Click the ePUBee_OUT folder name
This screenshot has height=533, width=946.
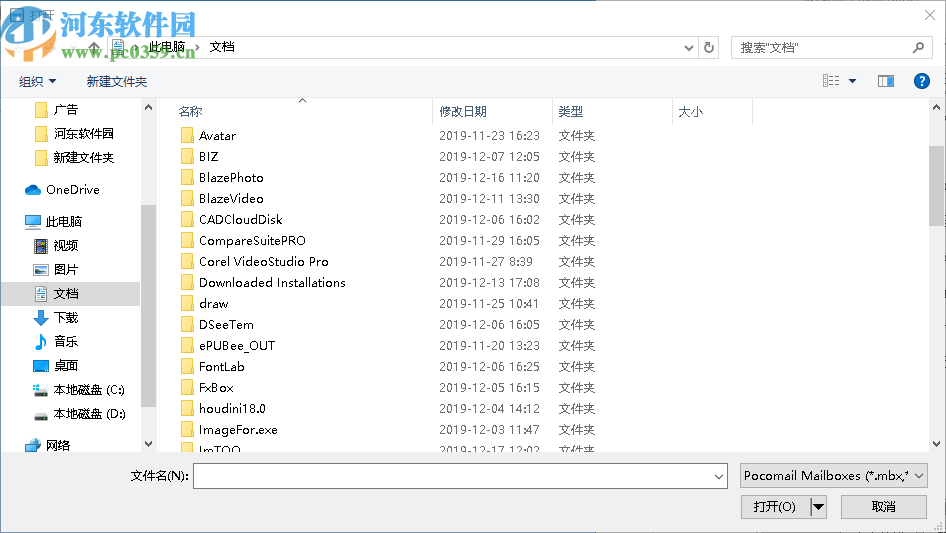pyautogui.click(x=237, y=346)
